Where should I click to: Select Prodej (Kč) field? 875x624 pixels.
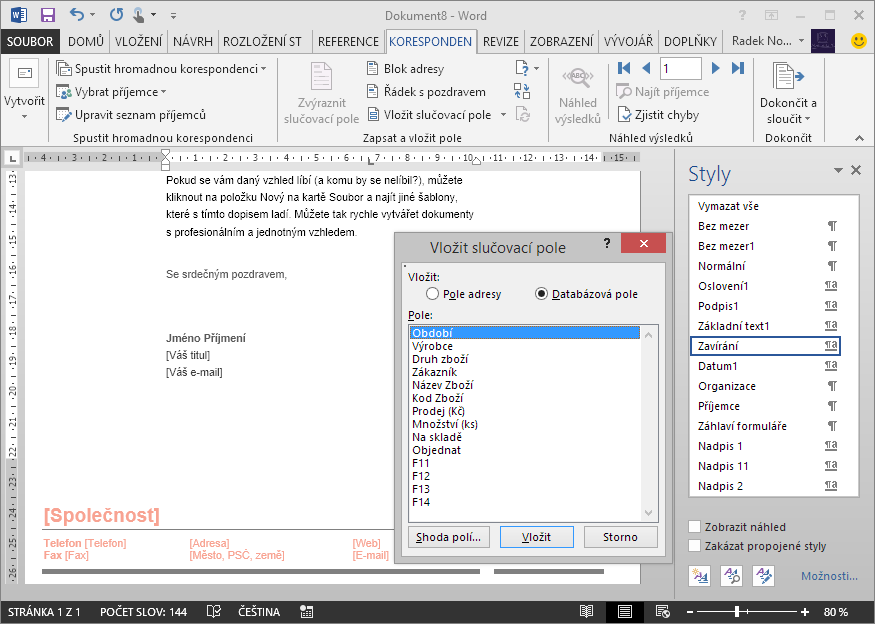pos(525,411)
